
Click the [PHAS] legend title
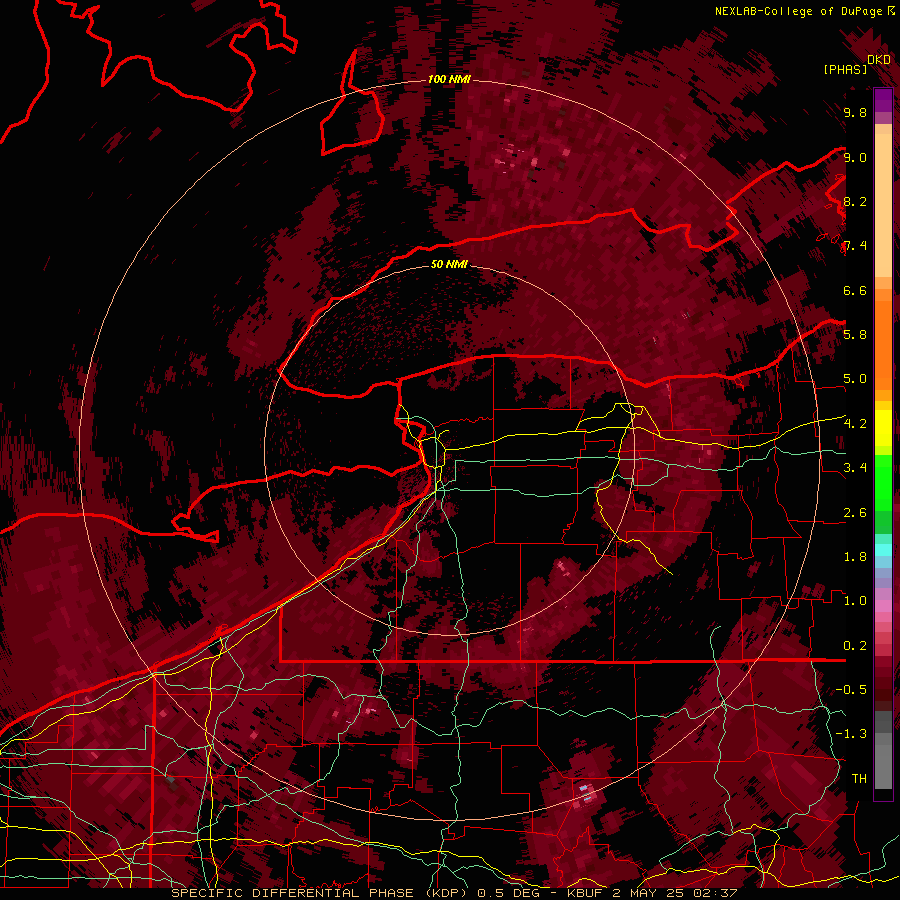[845, 69]
